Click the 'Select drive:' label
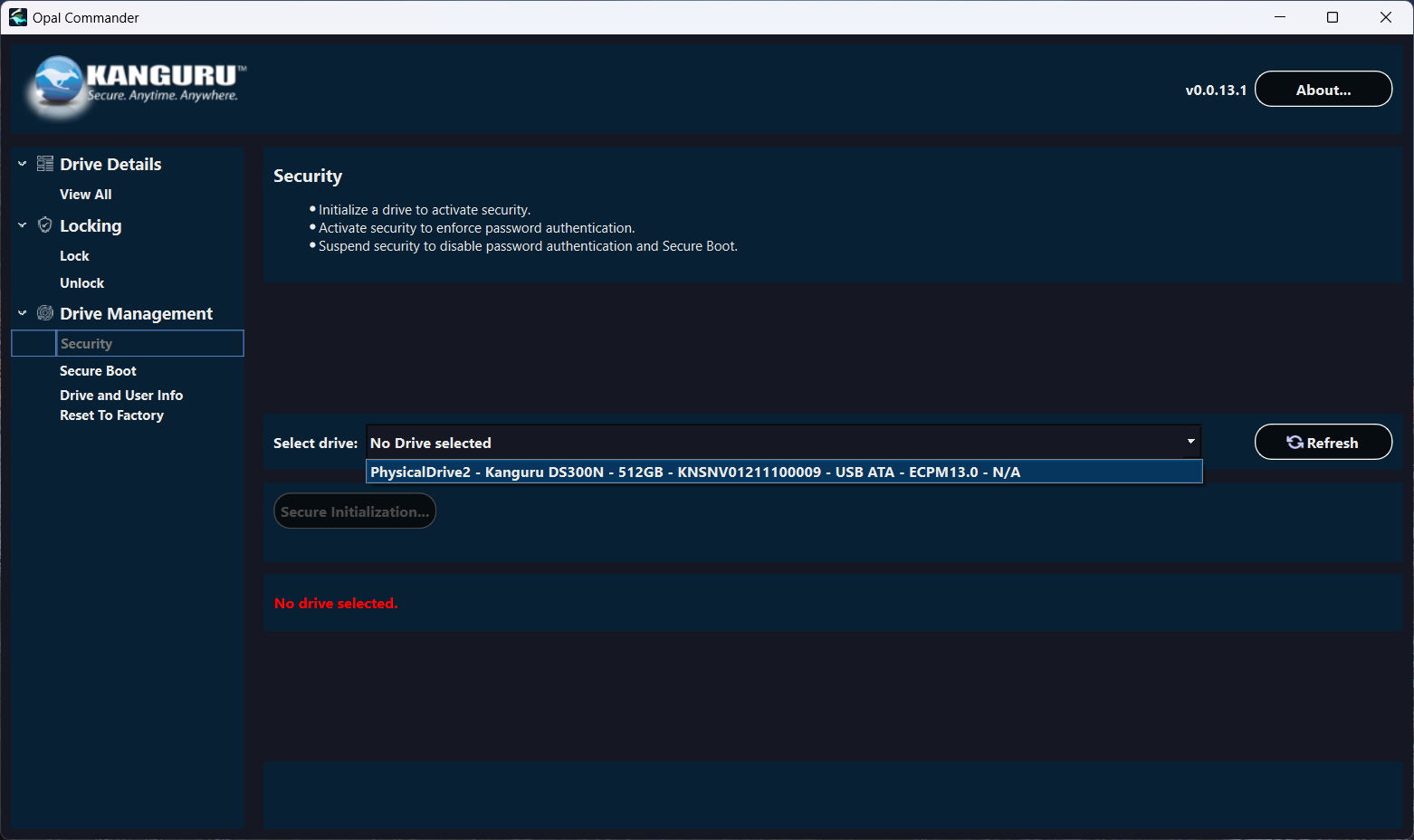 pyautogui.click(x=316, y=443)
